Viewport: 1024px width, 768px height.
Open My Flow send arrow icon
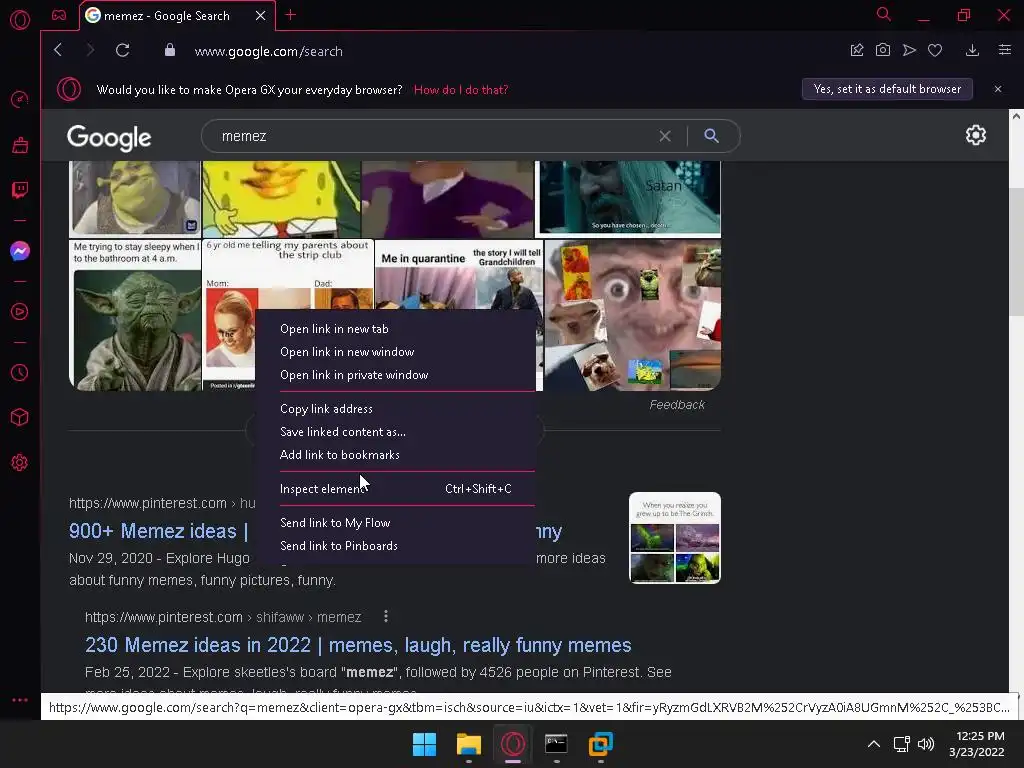pyautogui.click(x=909, y=50)
